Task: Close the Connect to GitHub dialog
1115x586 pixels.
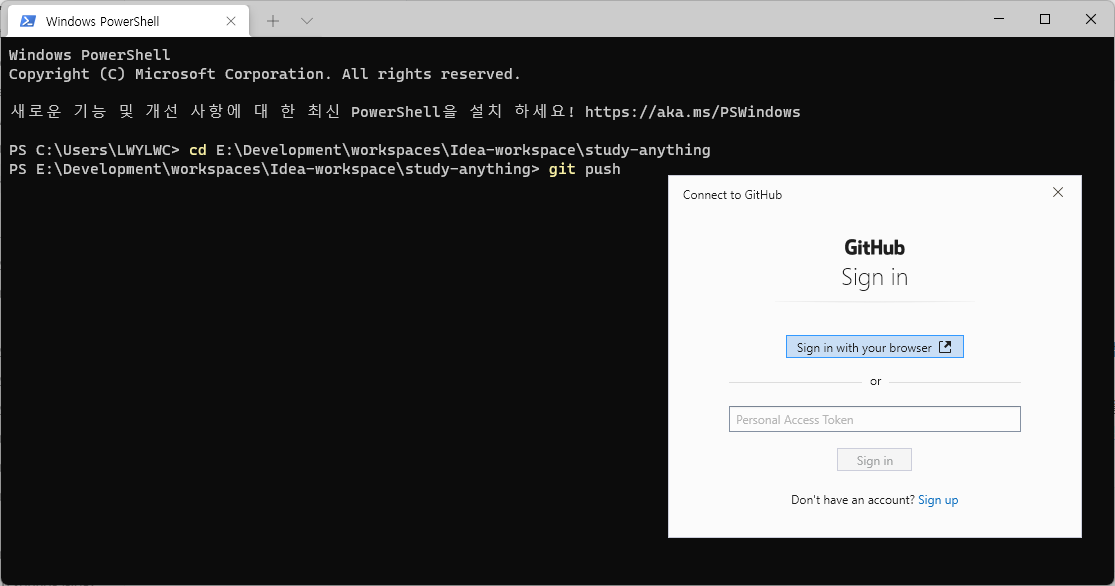Action: click(x=1058, y=192)
